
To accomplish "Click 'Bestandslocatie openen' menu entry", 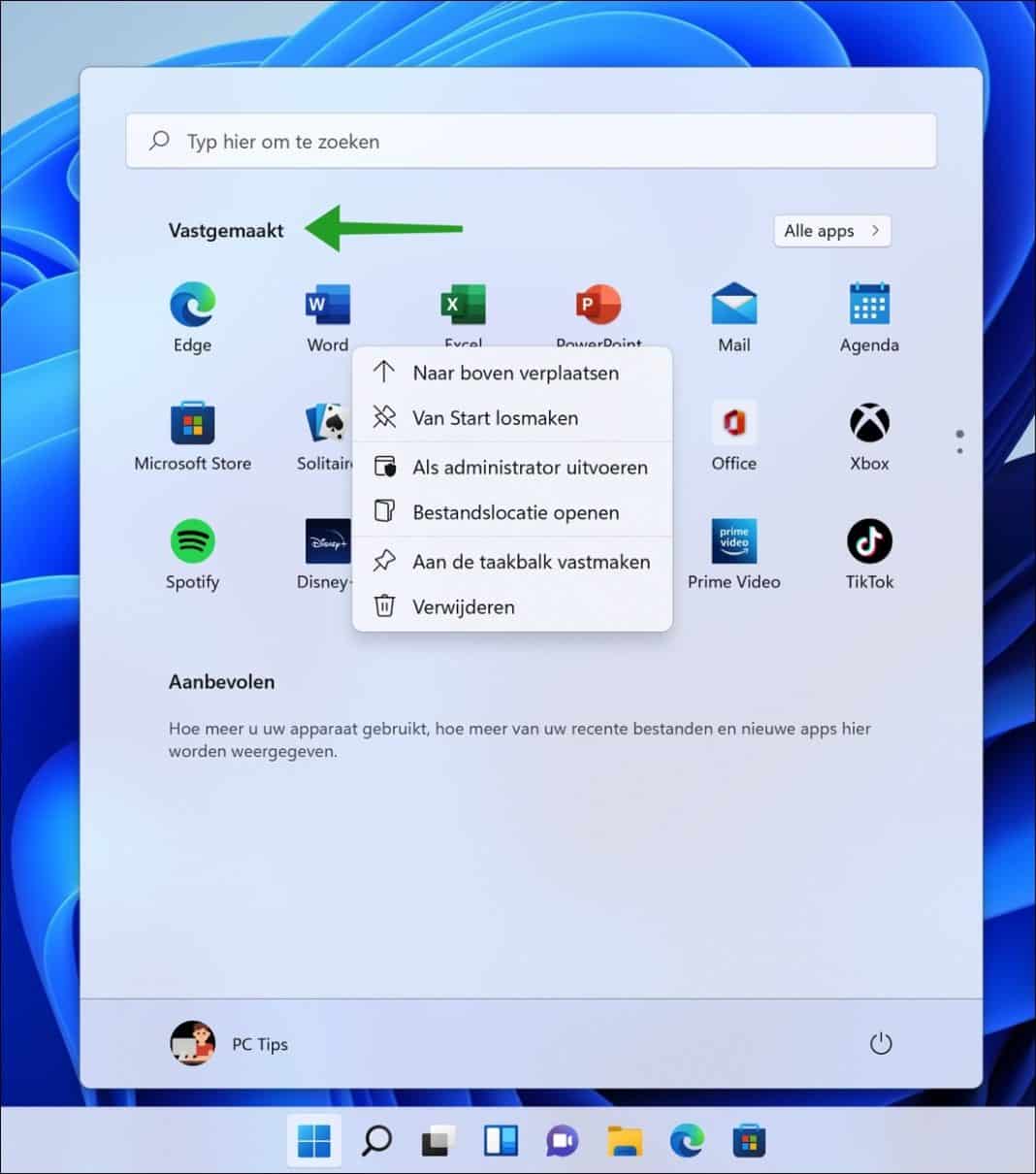I will pyautogui.click(x=515, y=512).
